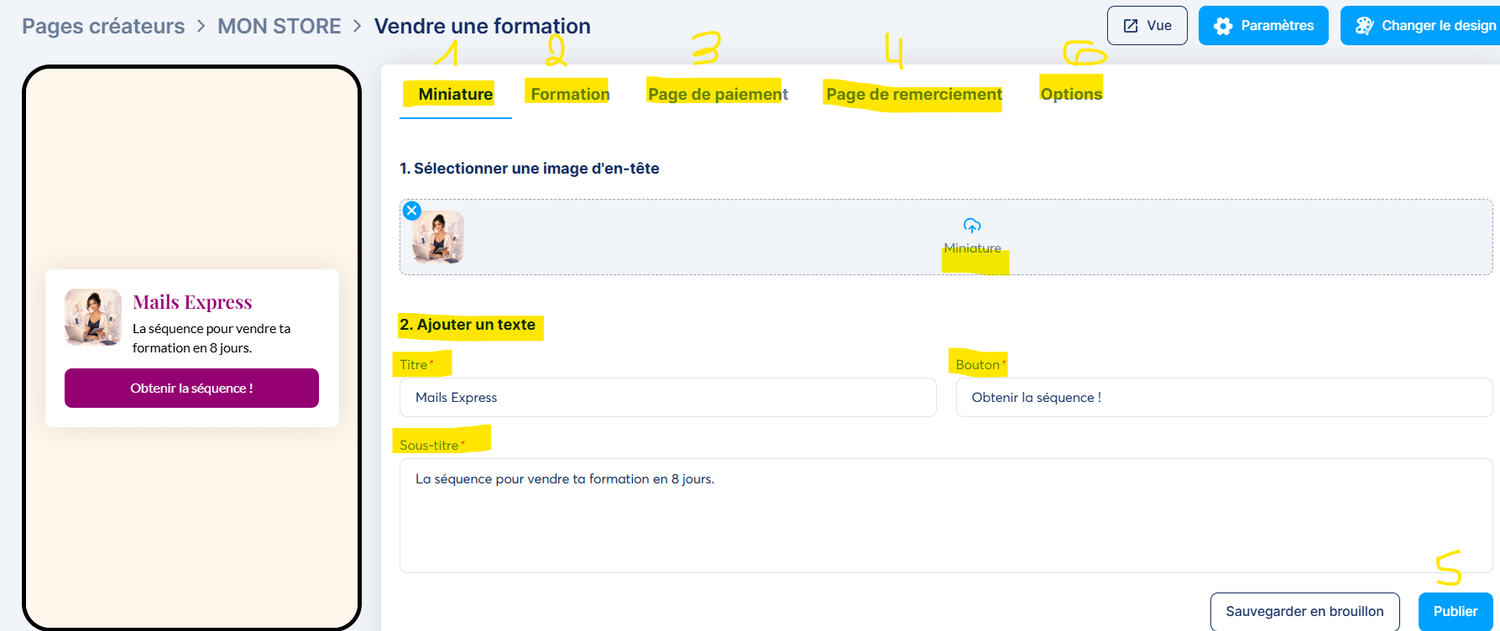Click preview button Obtenir la séquence !
Image resolution: width=1500 pixels, height=631 pixels.
click(192, 388)
